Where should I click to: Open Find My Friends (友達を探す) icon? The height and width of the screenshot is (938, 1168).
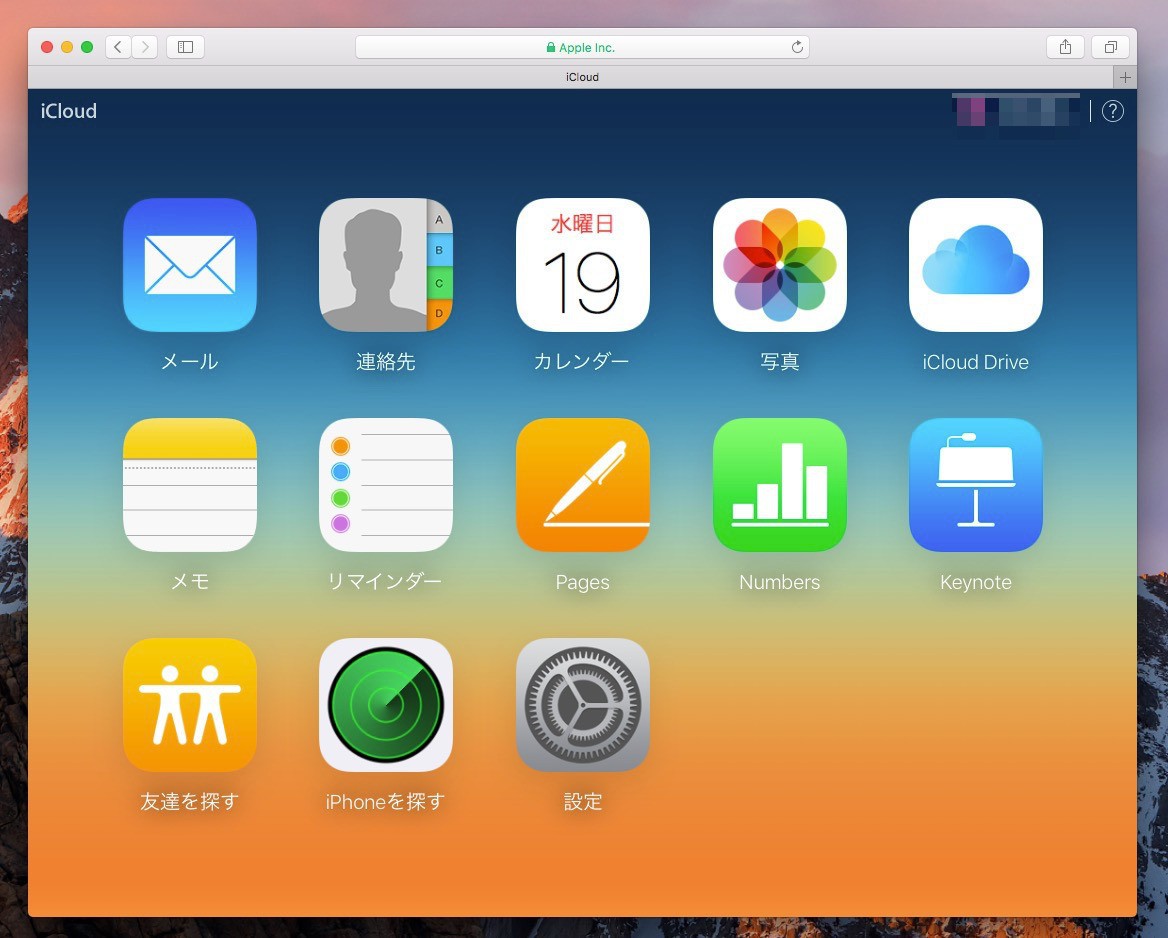click(190, 705)
